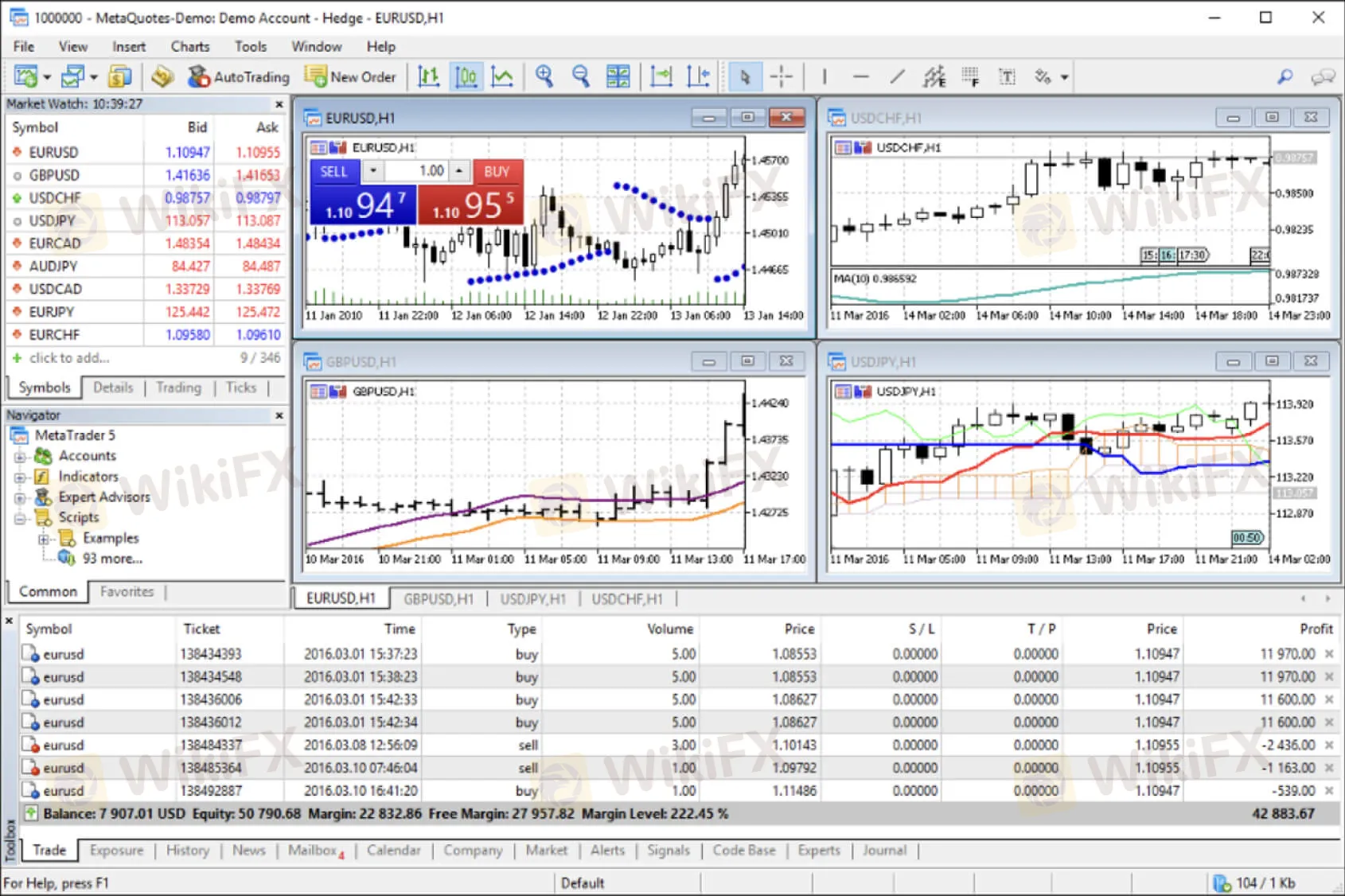Open the sell volume dropdown on EURUSD panel

click(372, 170)
